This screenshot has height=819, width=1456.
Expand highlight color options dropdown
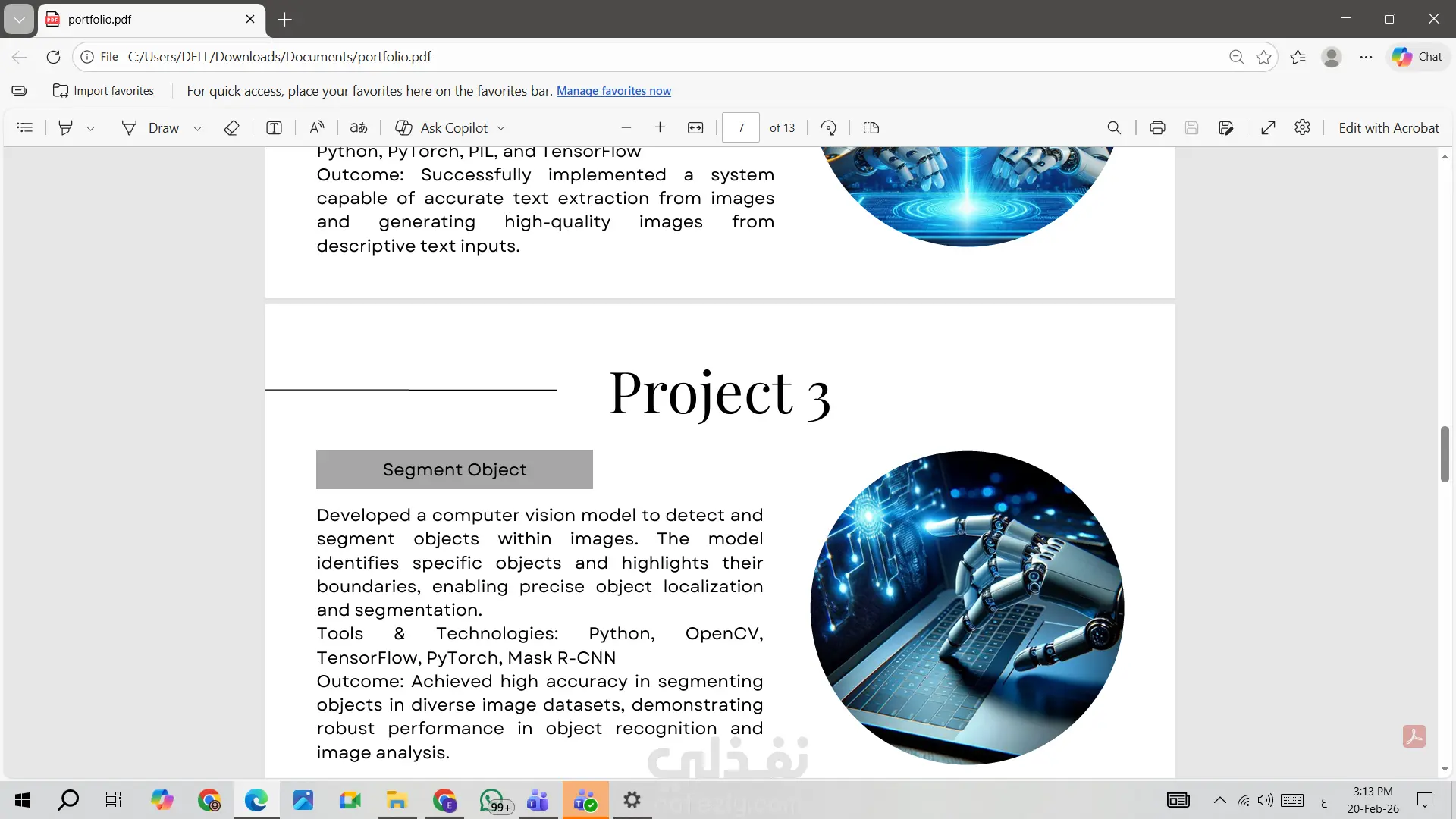(x=90, y=129)
